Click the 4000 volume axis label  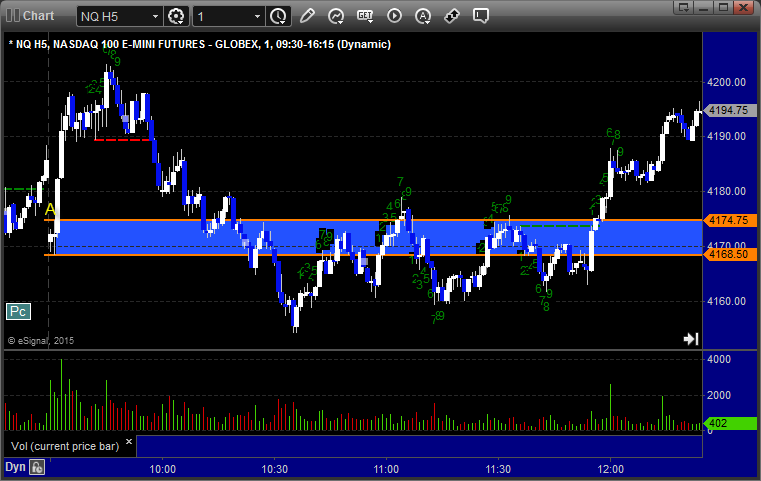[719, 359]
